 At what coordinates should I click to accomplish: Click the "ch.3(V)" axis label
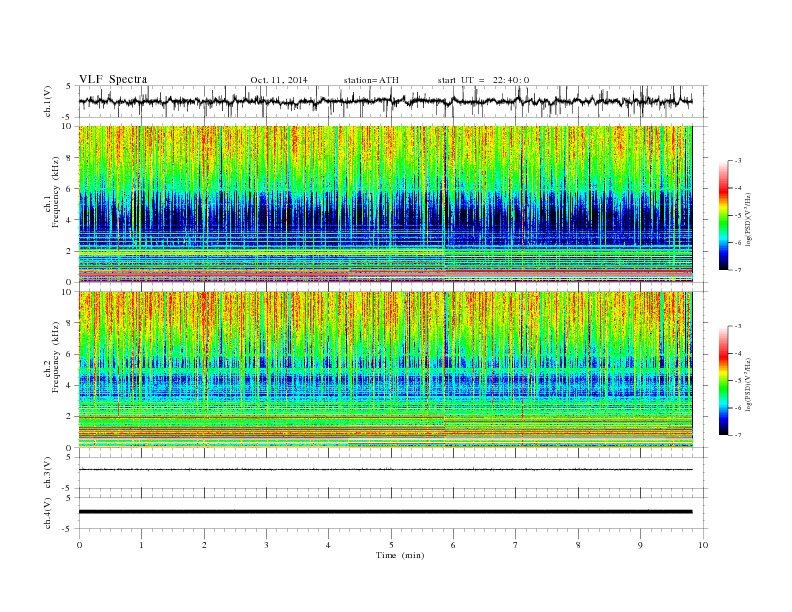click(48, 473)
